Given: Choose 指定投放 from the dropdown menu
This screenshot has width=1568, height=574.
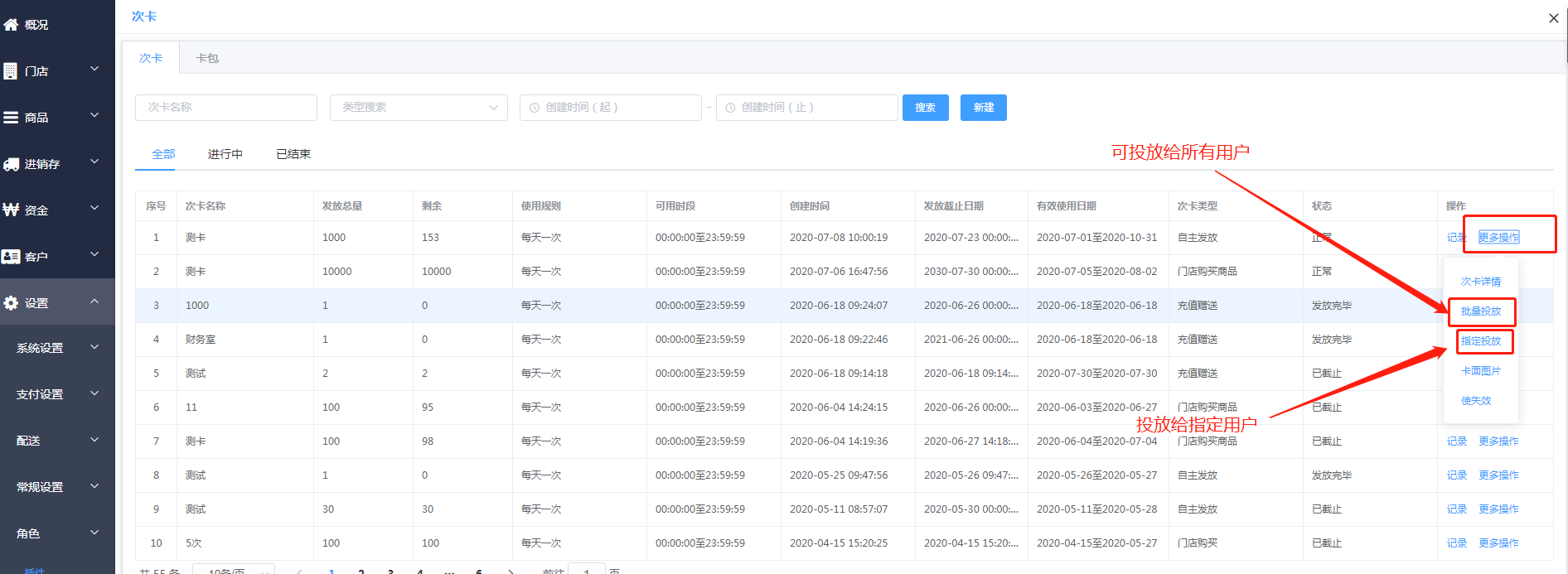Looking at the screenshot, I should coord(1481,341).
